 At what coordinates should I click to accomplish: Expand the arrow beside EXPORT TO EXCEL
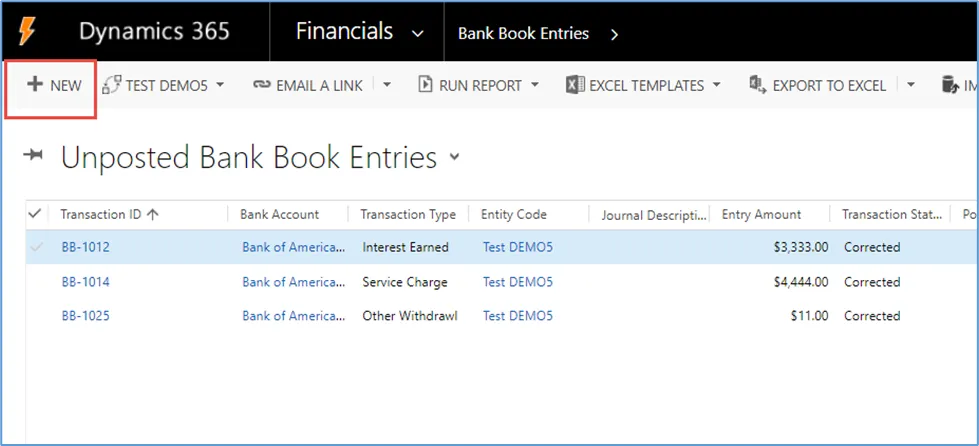(910, 85)
